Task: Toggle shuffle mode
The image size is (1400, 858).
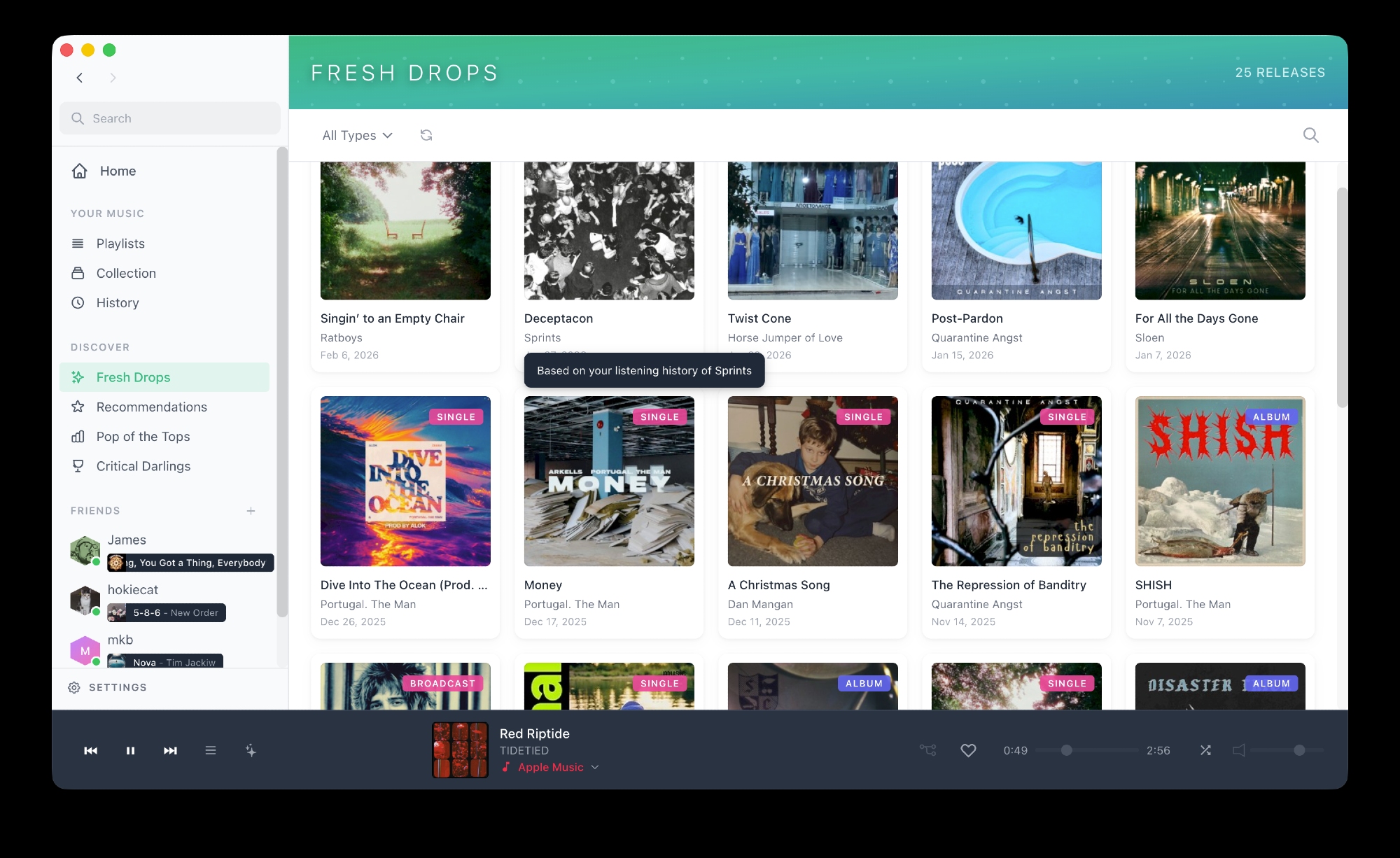Action: coord(1205,750)
